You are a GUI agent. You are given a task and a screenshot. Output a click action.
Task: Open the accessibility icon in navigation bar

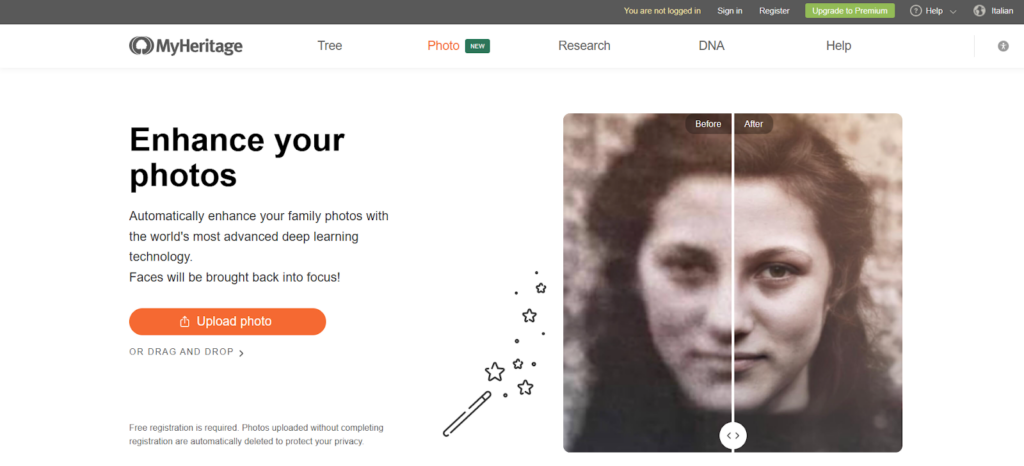(1003, 46)
